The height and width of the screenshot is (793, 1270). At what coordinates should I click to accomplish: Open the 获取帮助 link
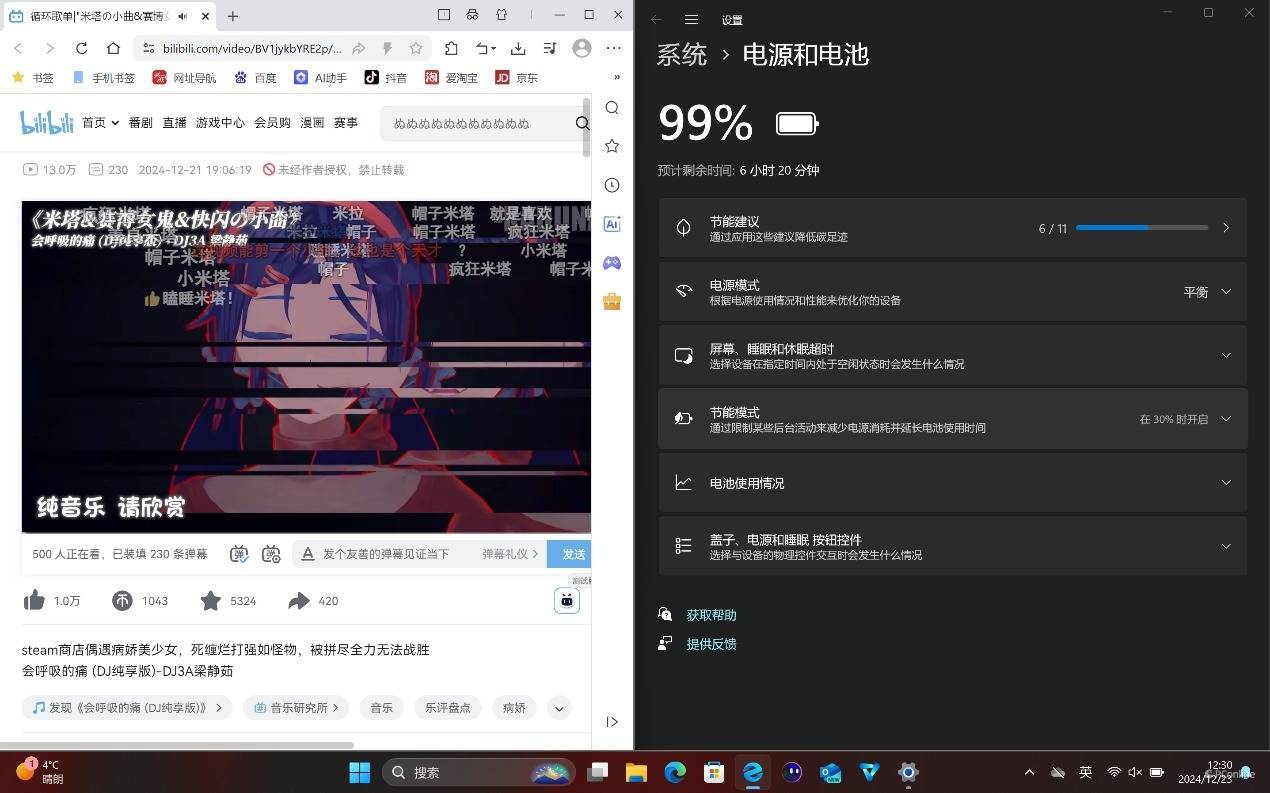tap(711, 615)
